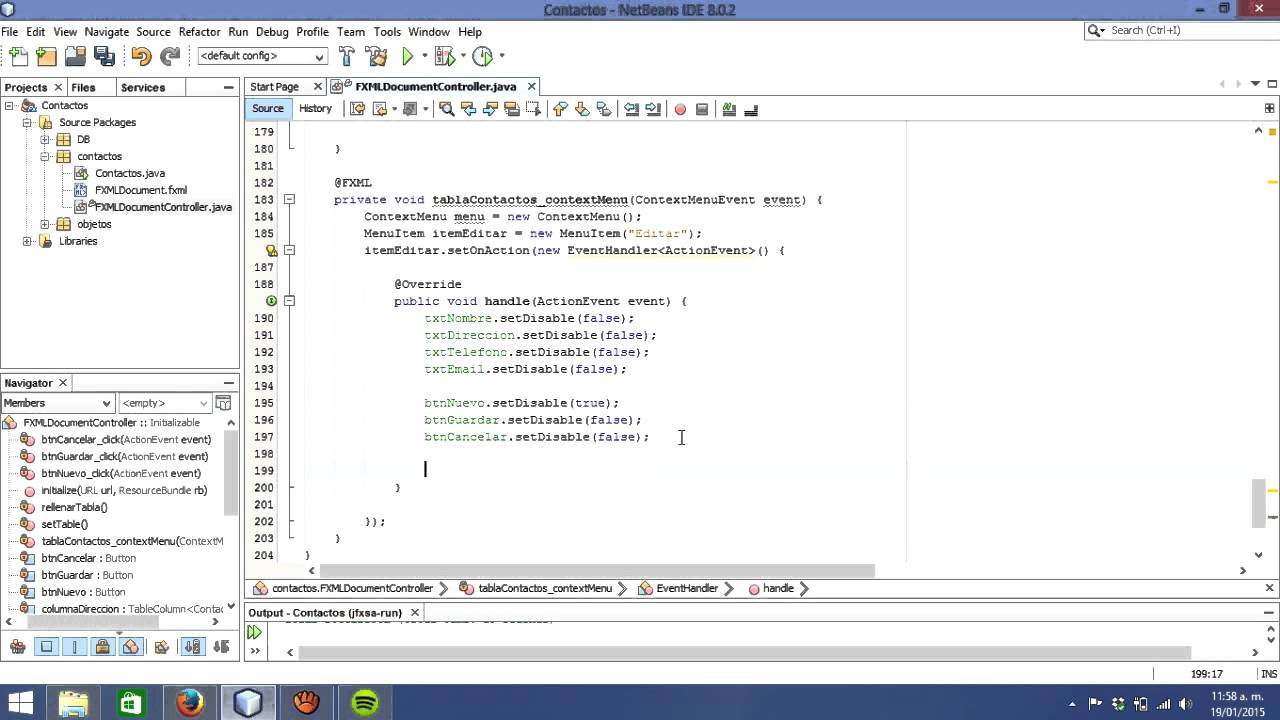Click the Shift Line Left icon in editor toolbar

tap(631, 109)
